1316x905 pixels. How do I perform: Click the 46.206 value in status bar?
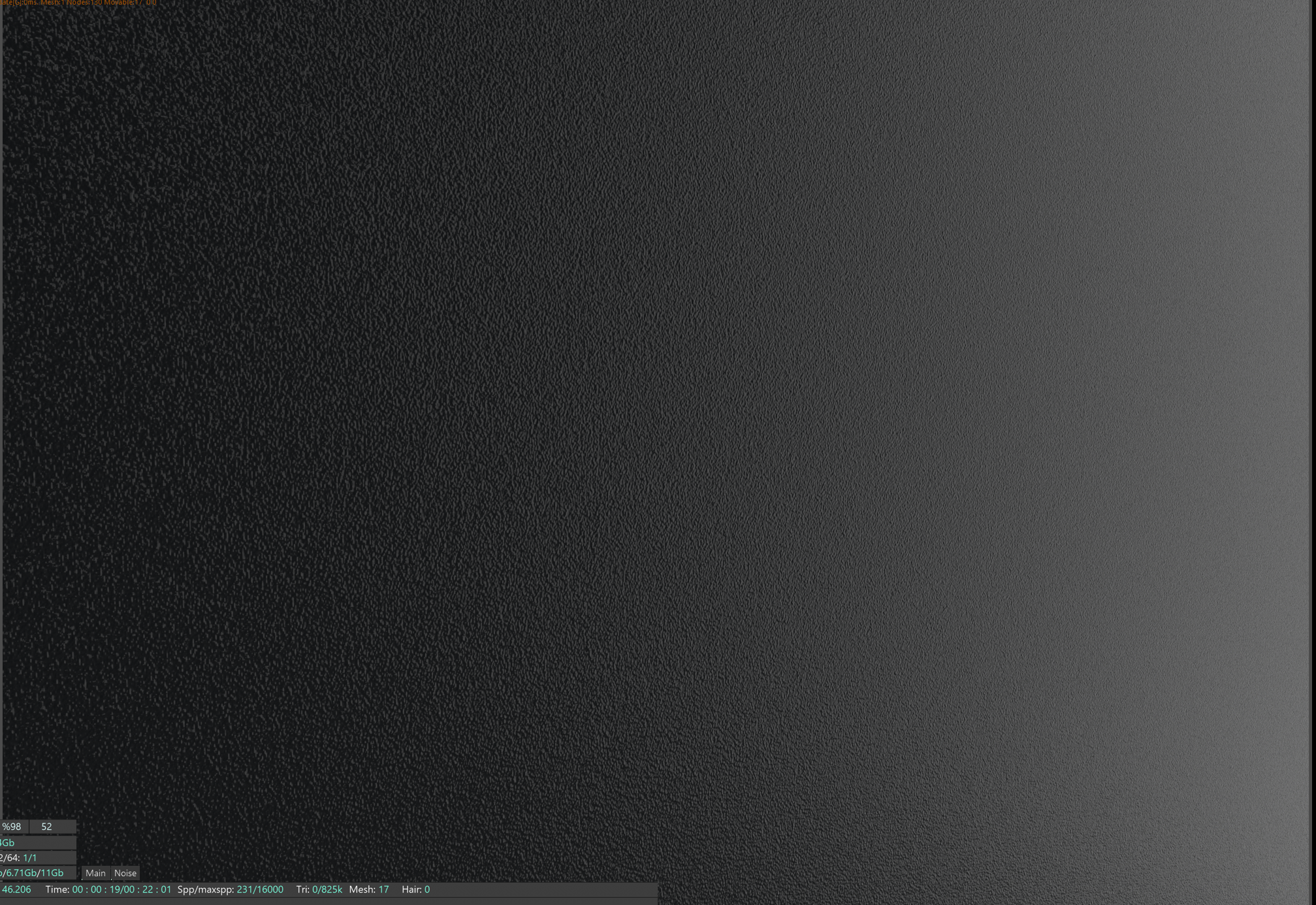(x=16, y=889)
